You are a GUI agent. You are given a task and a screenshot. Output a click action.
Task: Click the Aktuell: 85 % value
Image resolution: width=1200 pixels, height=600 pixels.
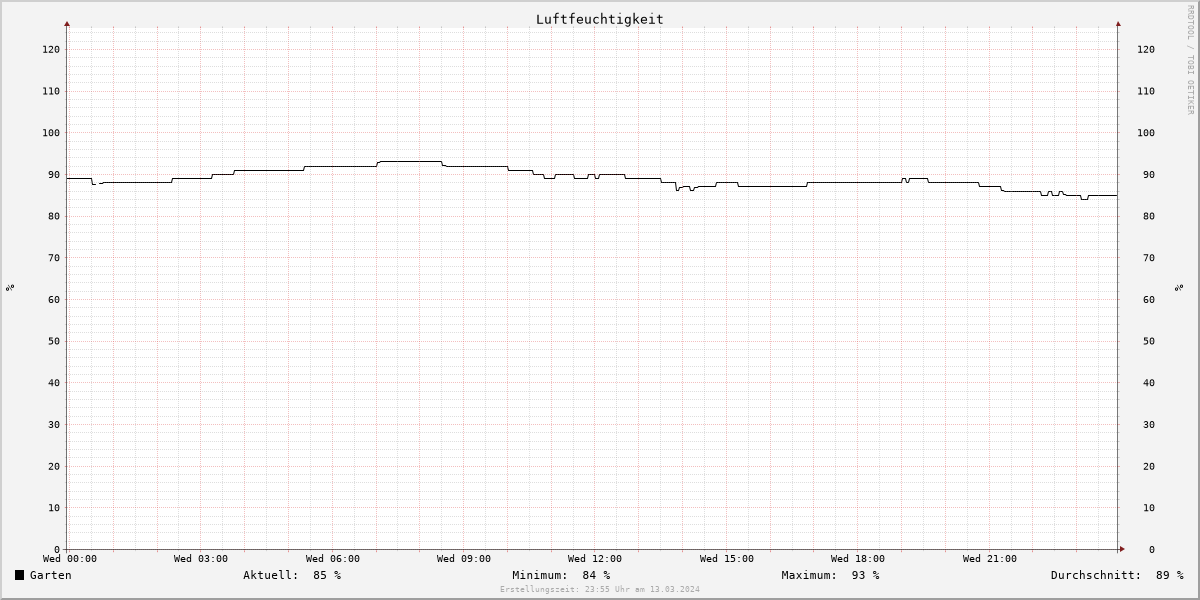291,575
